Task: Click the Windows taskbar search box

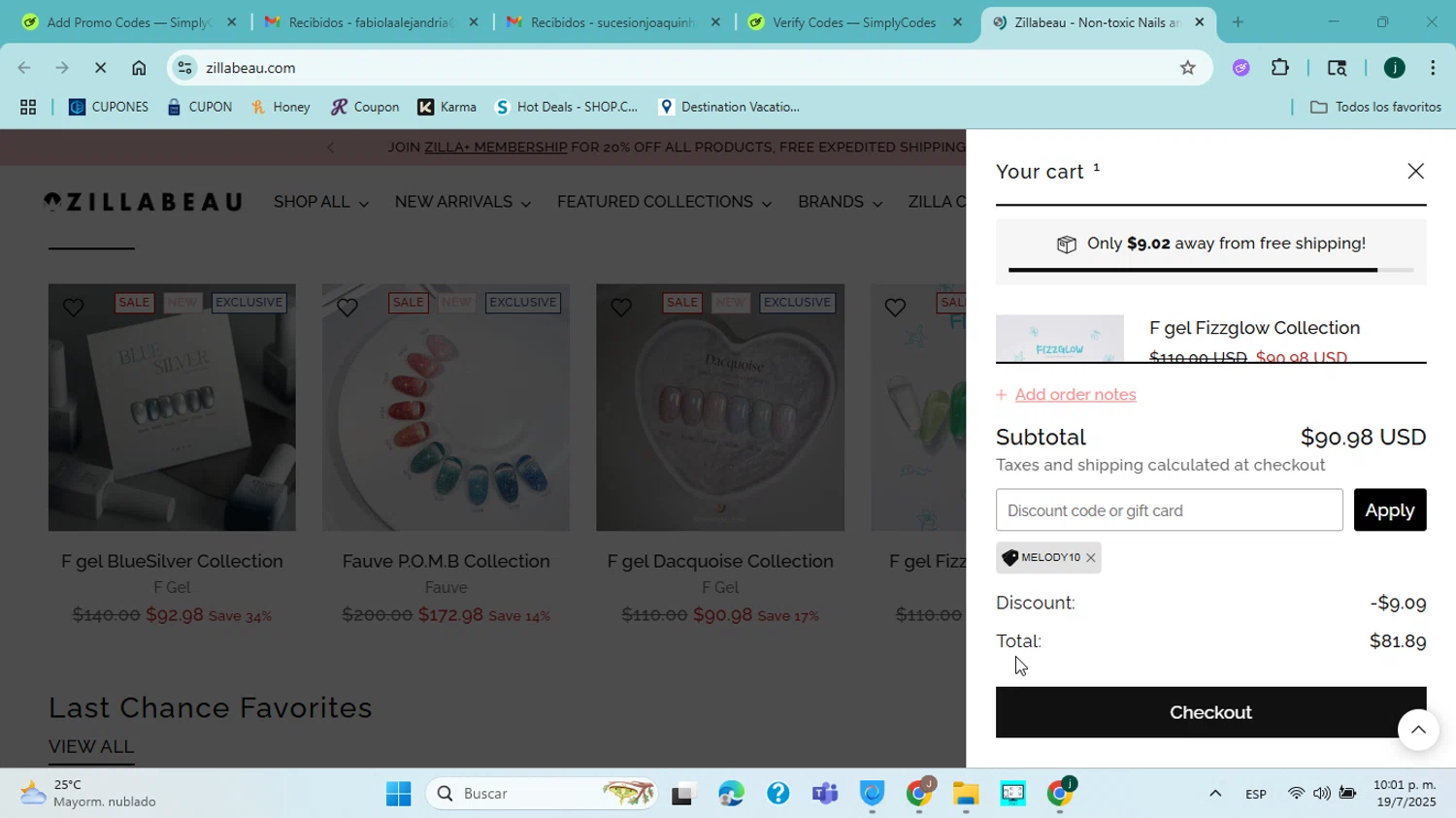Action: 542,794
